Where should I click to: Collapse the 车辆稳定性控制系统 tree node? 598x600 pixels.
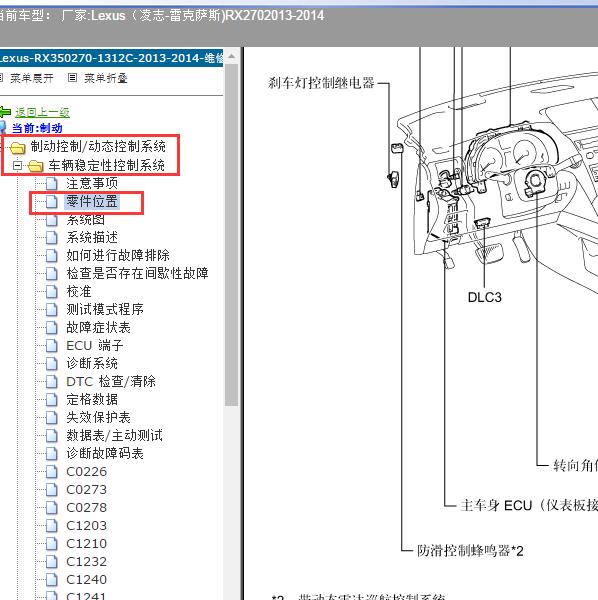[17, 166]
